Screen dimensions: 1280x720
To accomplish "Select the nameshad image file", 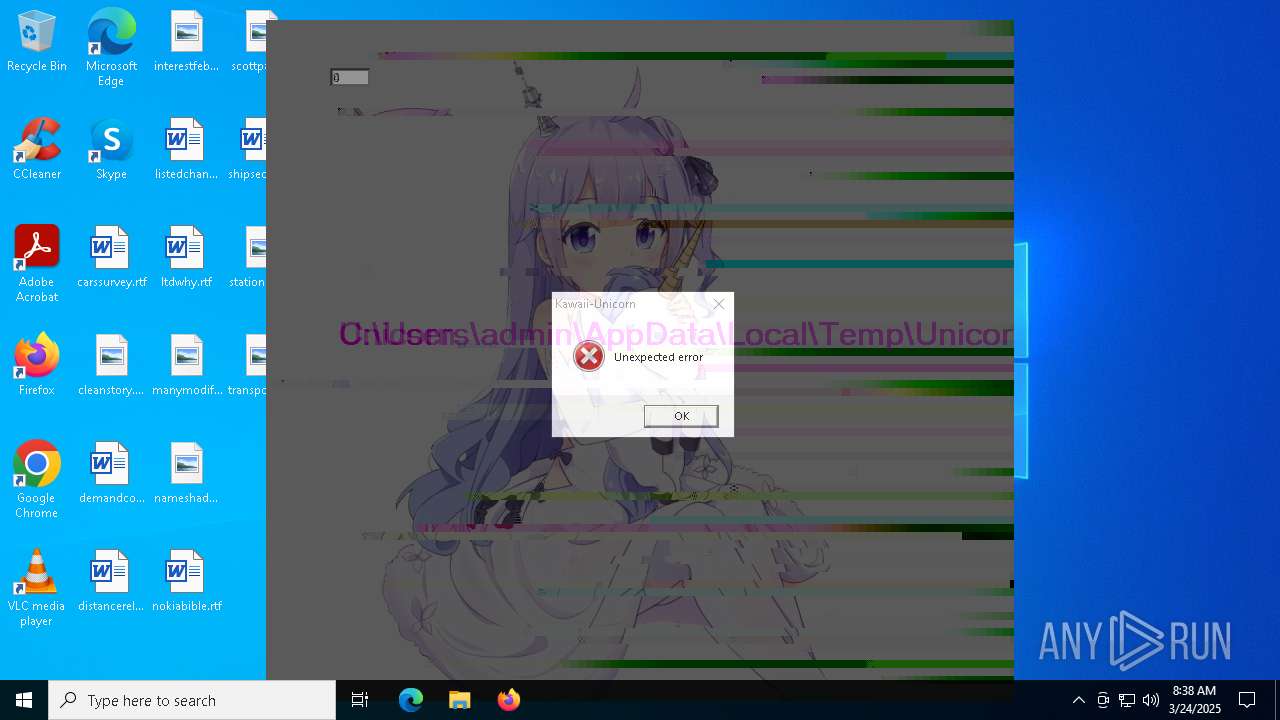I will tap(186, 474).
